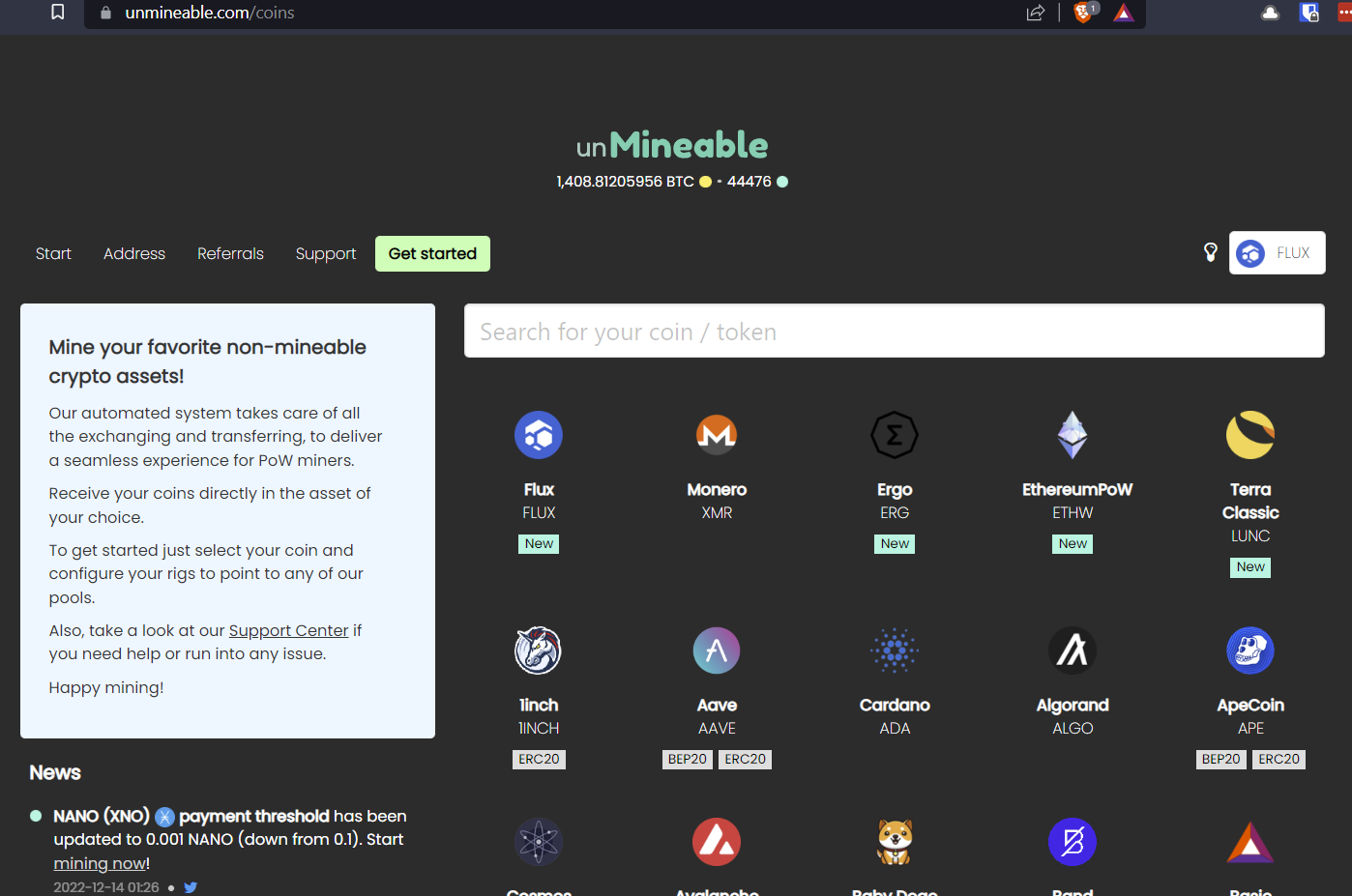The width and height of the screenshot is (1352, 896).
Task: Follow the mining now link
Action: point(100,863)
